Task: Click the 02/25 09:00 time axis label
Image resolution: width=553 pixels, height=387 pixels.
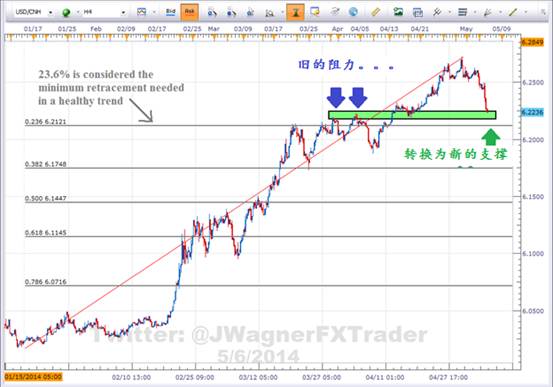Action: [195, 377]
